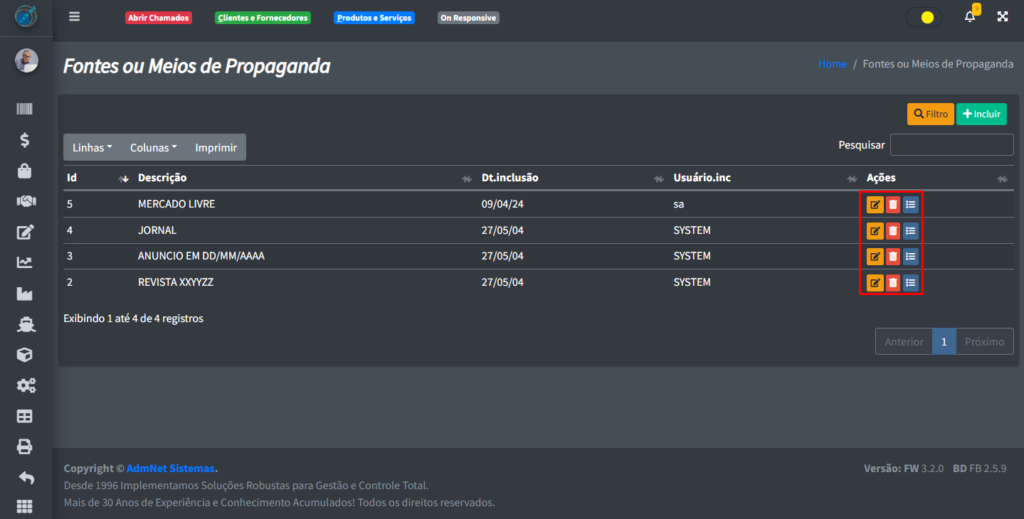Viewport: 1024px width, 519px height.
Task: Expand the Colunas dropdown
Action: (x=153, y=147)
